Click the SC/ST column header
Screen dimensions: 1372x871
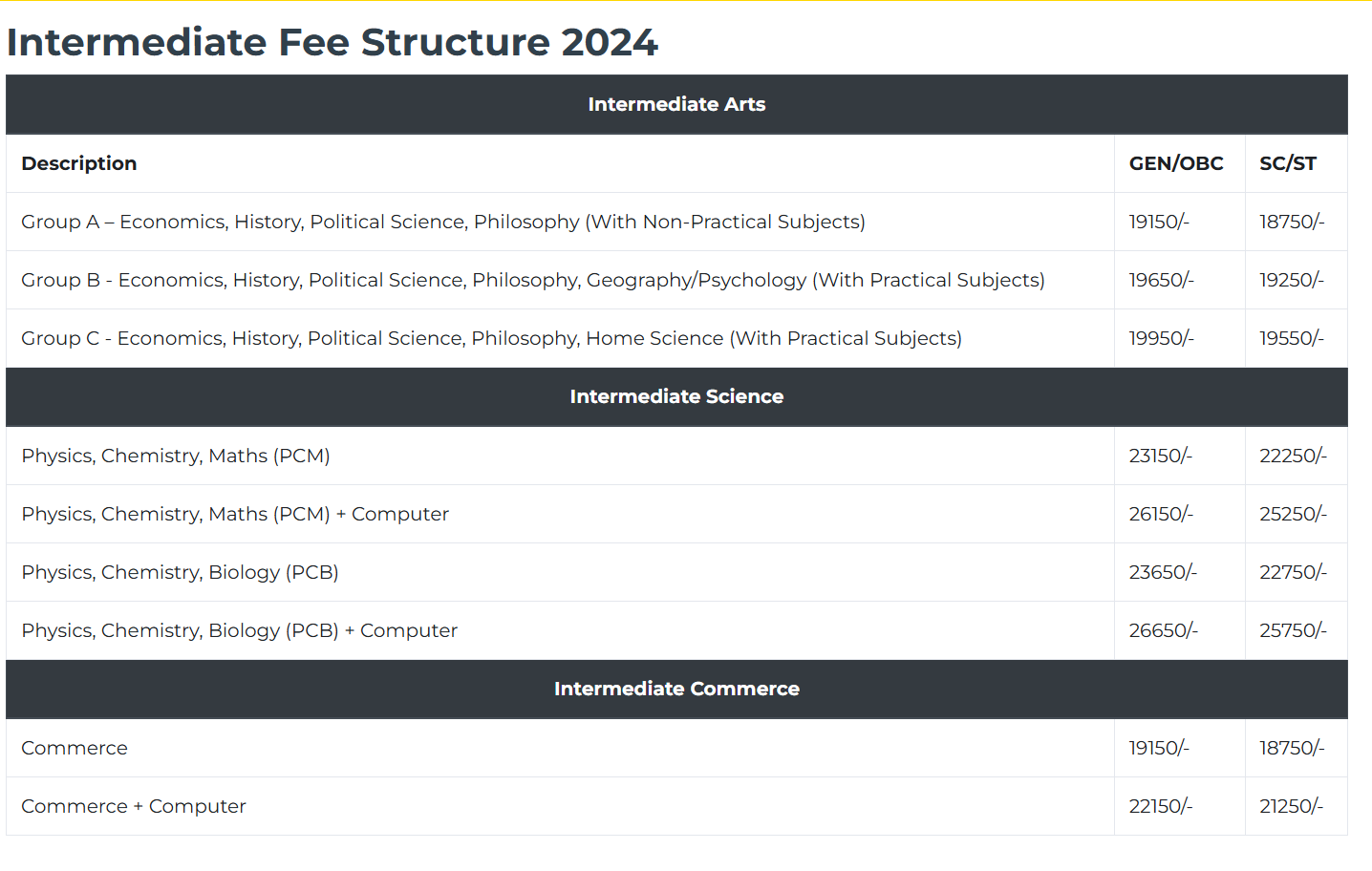[x=1287, y=163]
